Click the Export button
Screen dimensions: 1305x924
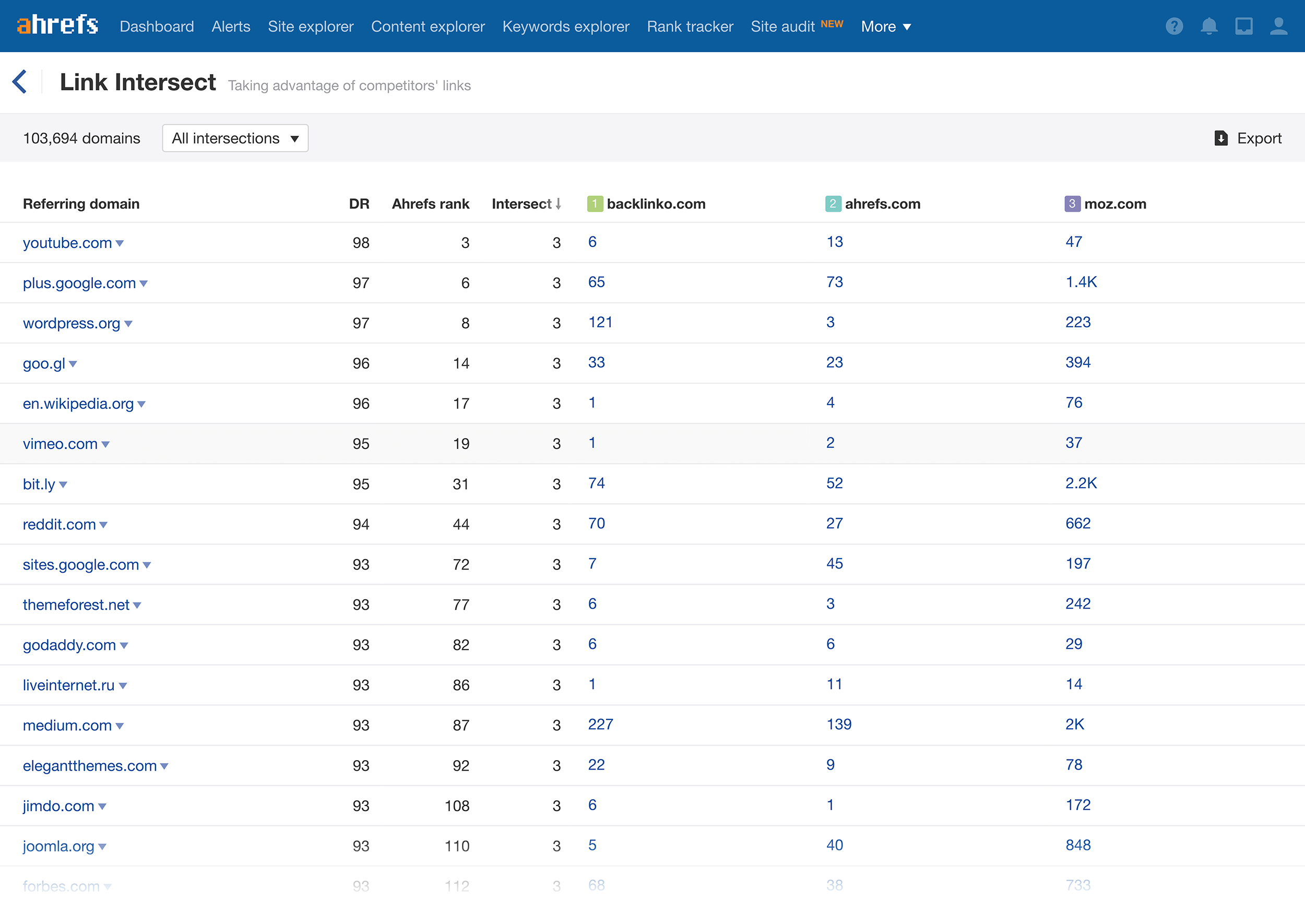[x=1248, y=139]
